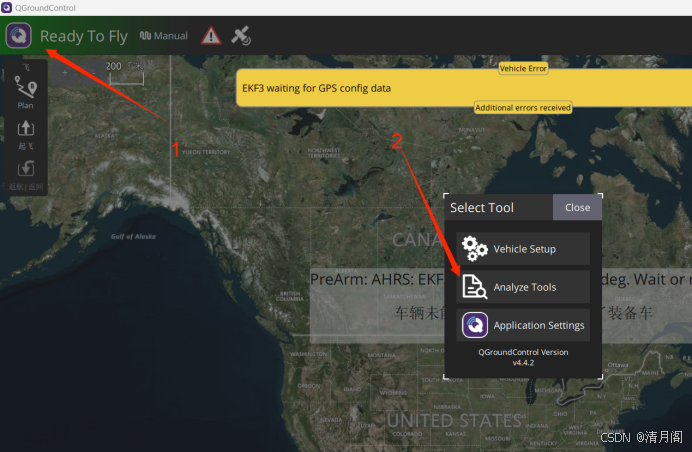This screenshot has height=452, width=692.
Task: Open the Manual flight mode selector
Action: [164, 36]
